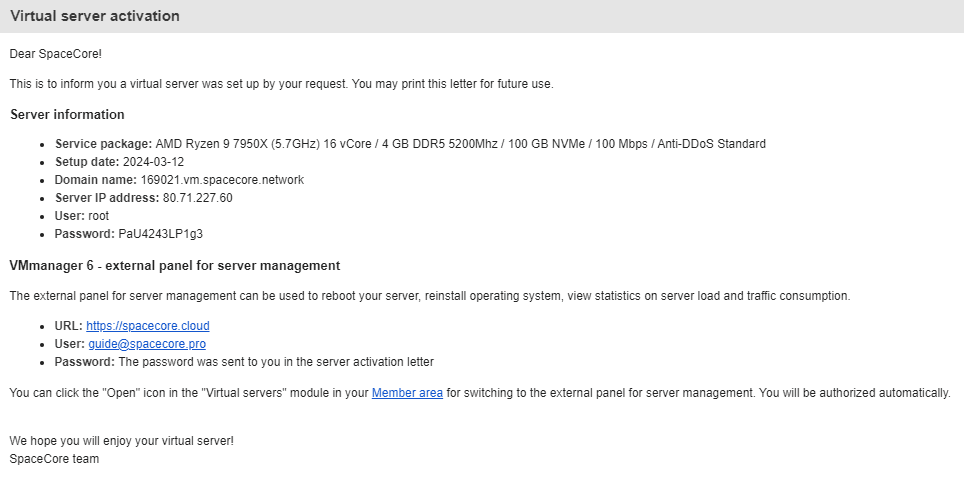
Task: Click the Service package label
Action: tap(104, 144)
